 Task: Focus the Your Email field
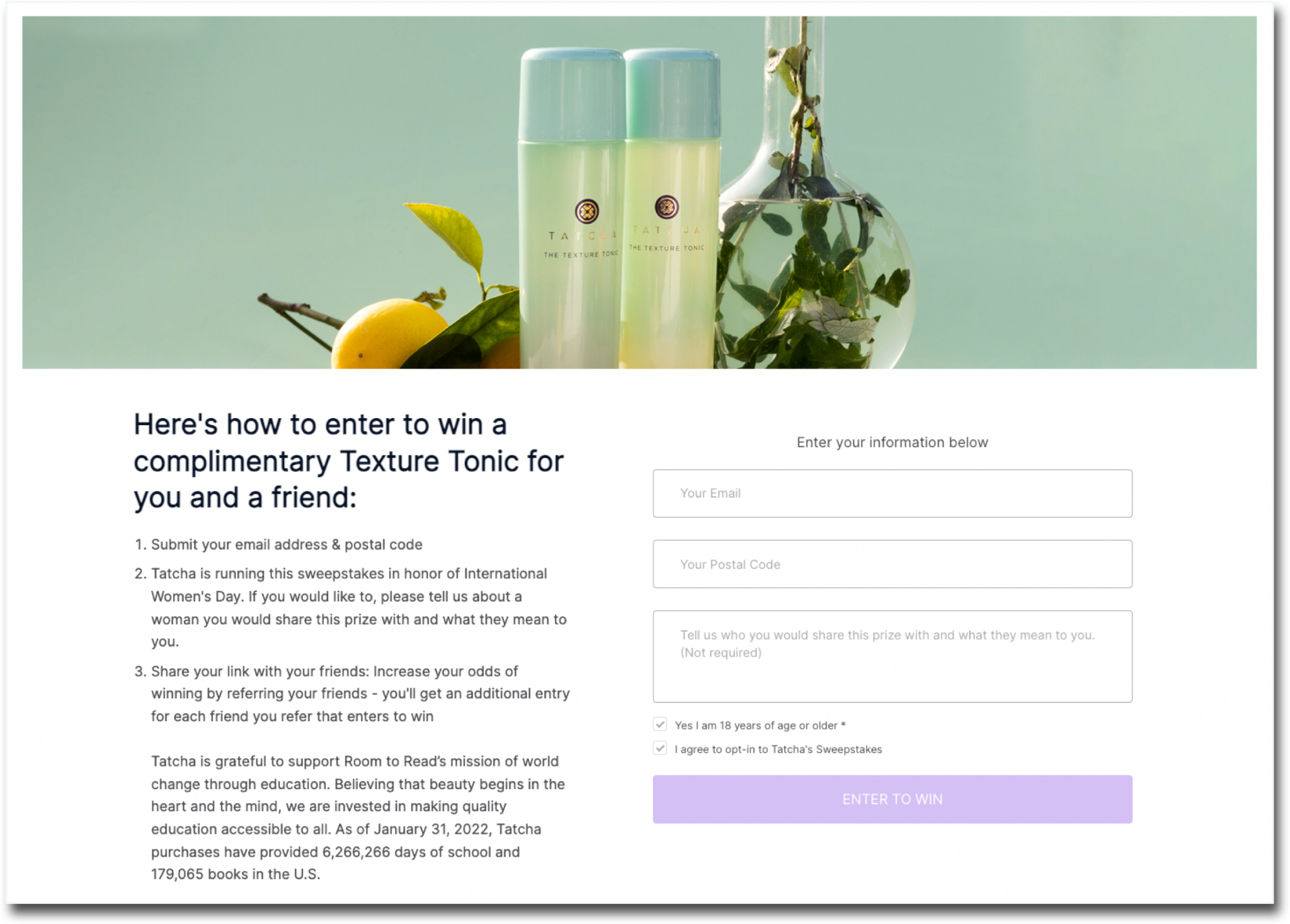click(892, 493)
